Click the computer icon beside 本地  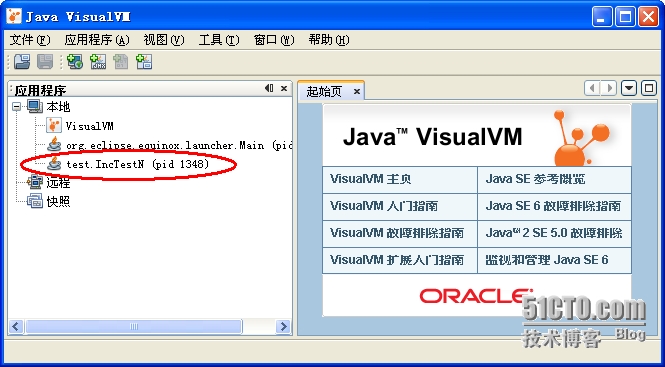point(35,106)
